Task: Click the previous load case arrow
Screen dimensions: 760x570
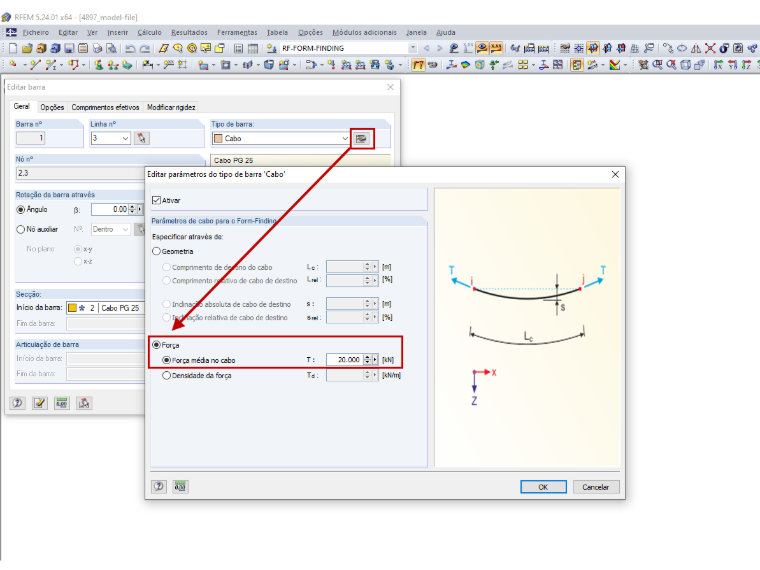Action: 427,48
